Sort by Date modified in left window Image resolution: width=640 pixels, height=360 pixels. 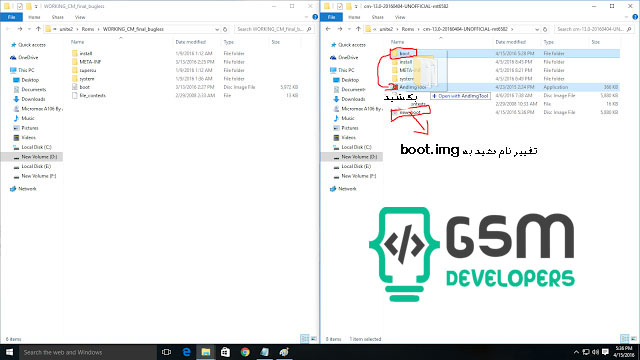coord(191,42)
